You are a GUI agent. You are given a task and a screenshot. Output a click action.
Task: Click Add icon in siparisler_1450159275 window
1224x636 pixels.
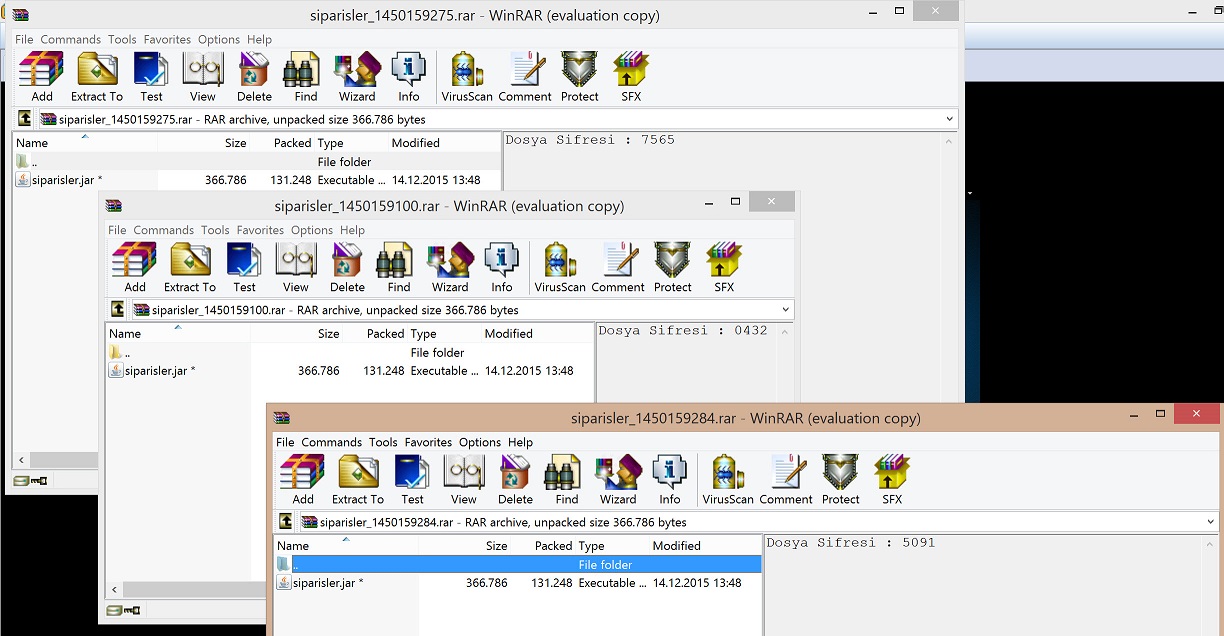(x=42, y=76)
